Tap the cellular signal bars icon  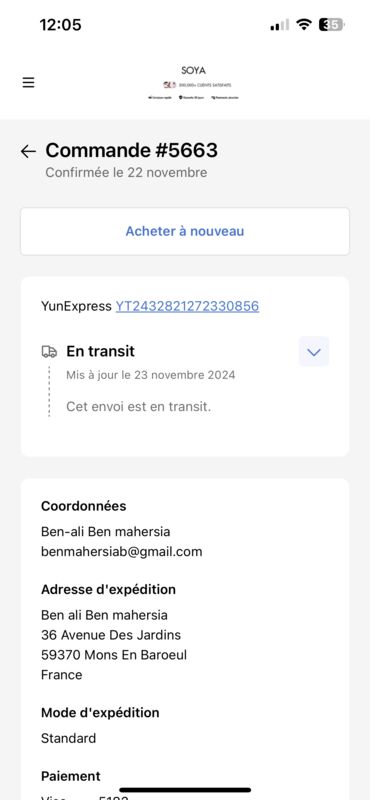tap(280, 24)
